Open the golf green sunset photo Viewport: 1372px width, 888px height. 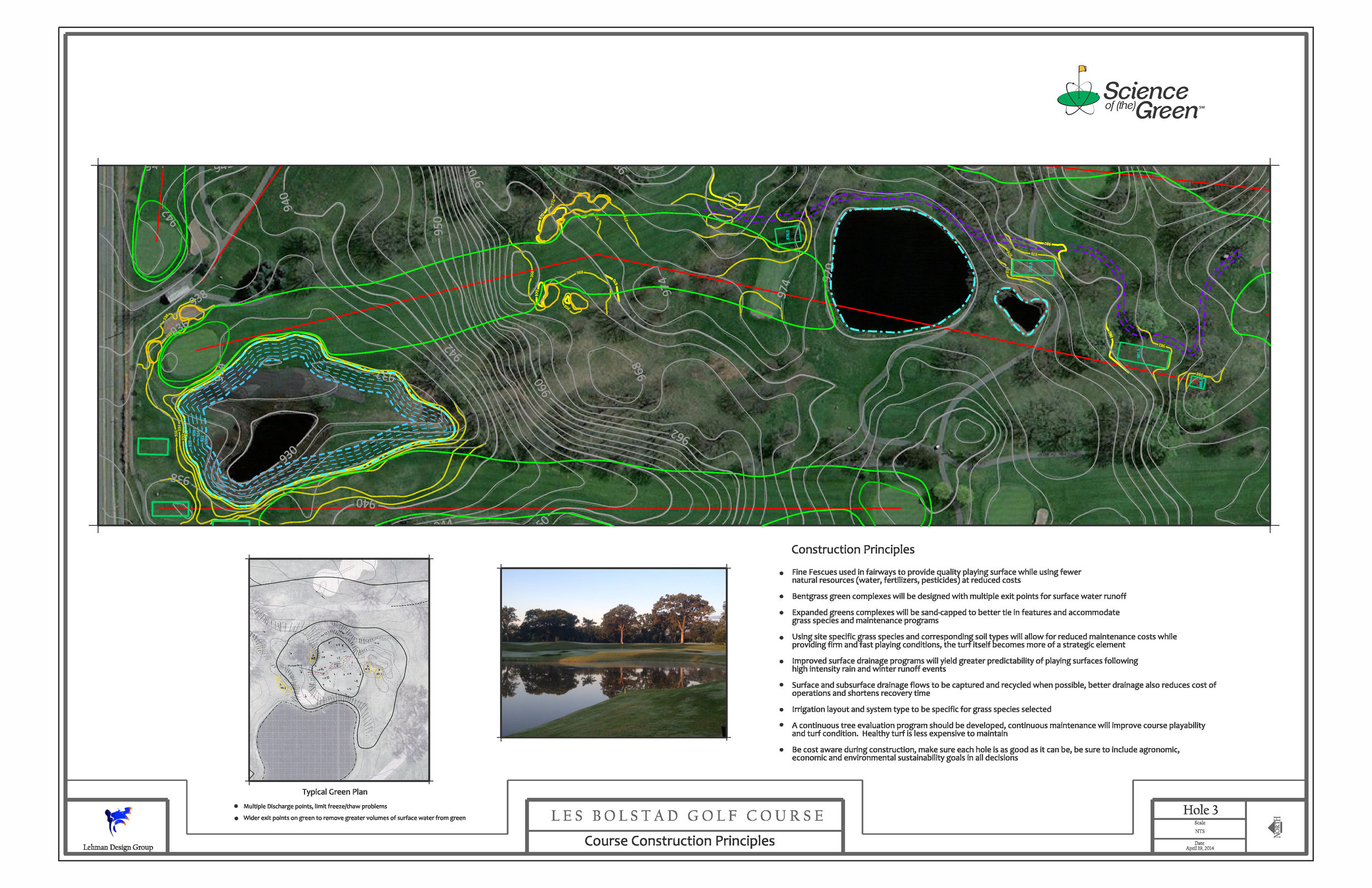tap(614, 653)
